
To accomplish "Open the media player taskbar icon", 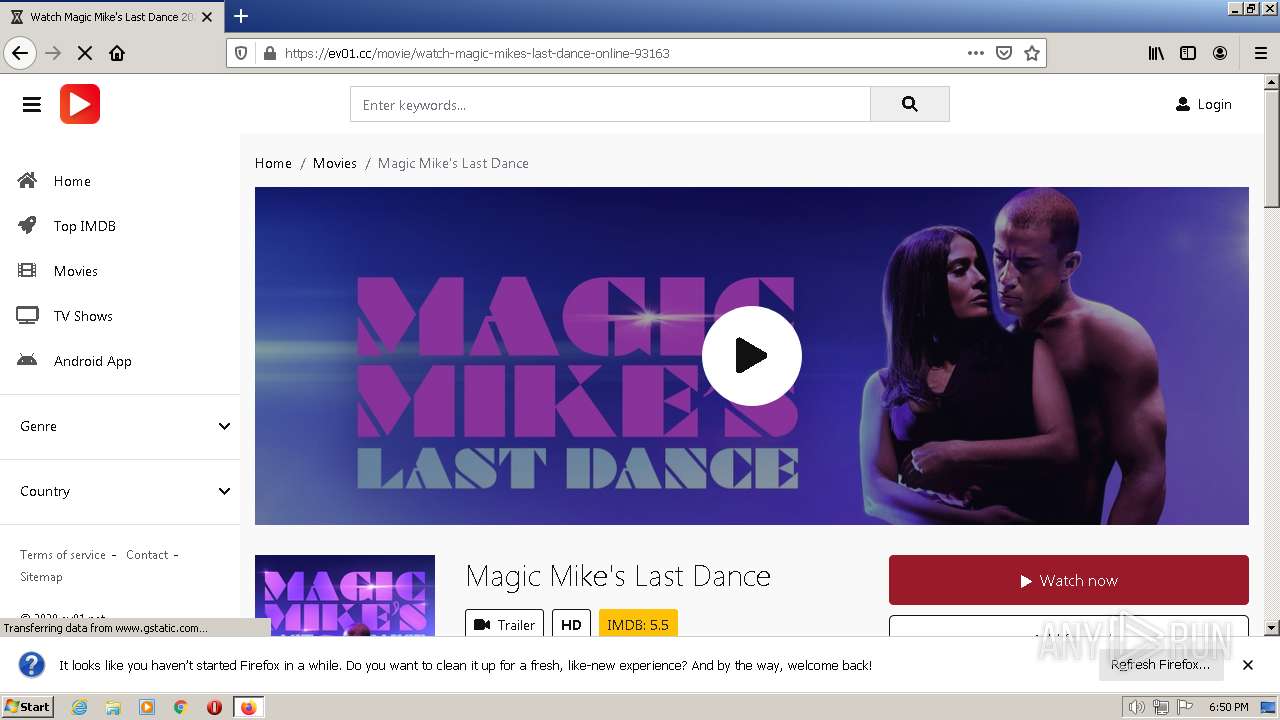I will click(147, 707).
